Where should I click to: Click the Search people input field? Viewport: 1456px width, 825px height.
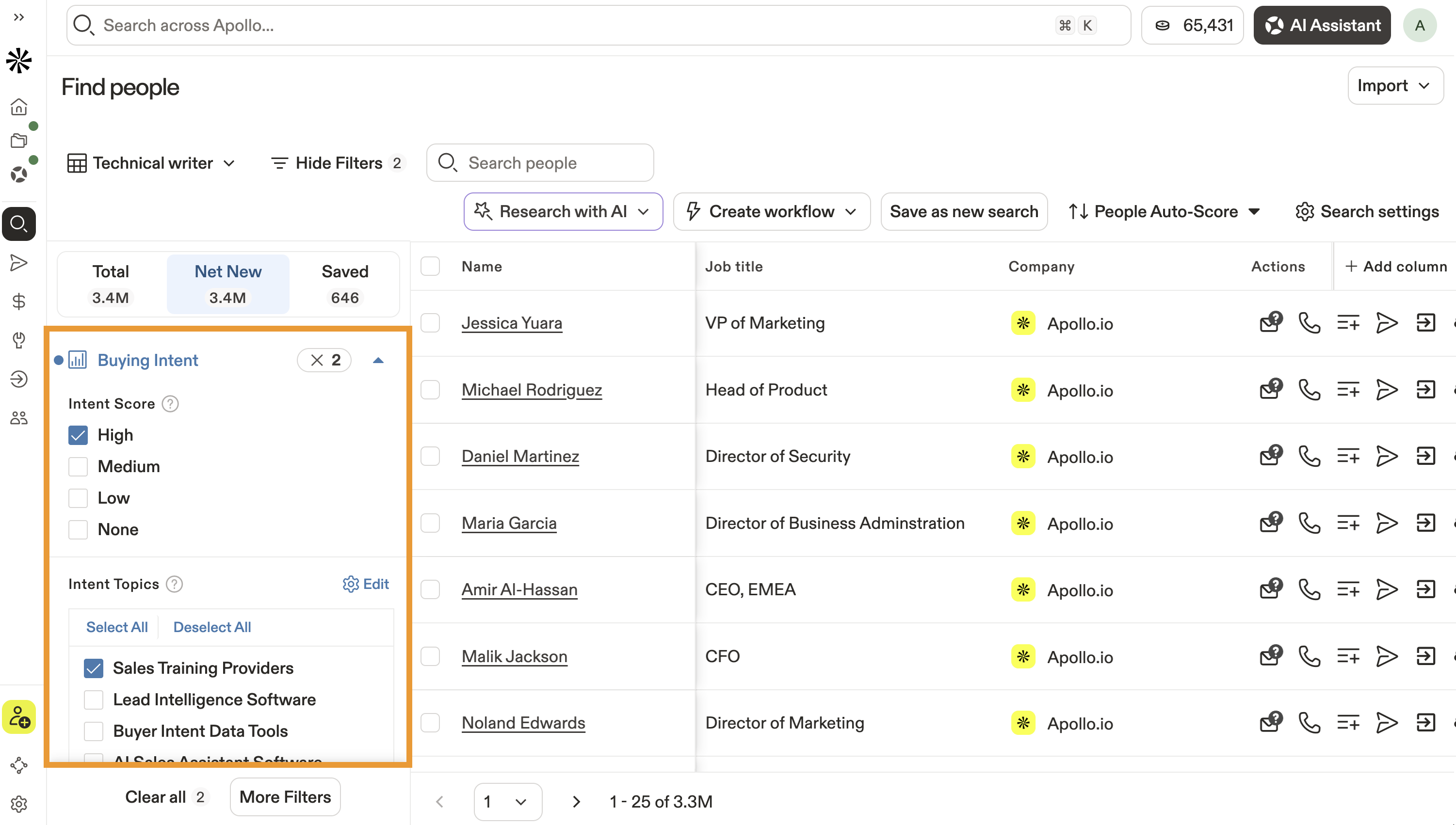[x=550, y=163]
